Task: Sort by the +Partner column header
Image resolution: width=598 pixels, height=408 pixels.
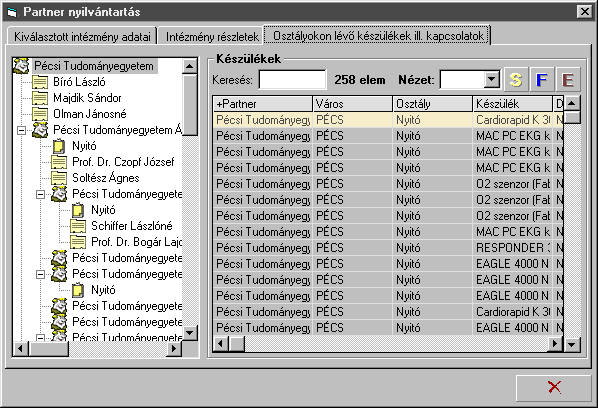Action: pyautogui.click(x=263, y=104)
